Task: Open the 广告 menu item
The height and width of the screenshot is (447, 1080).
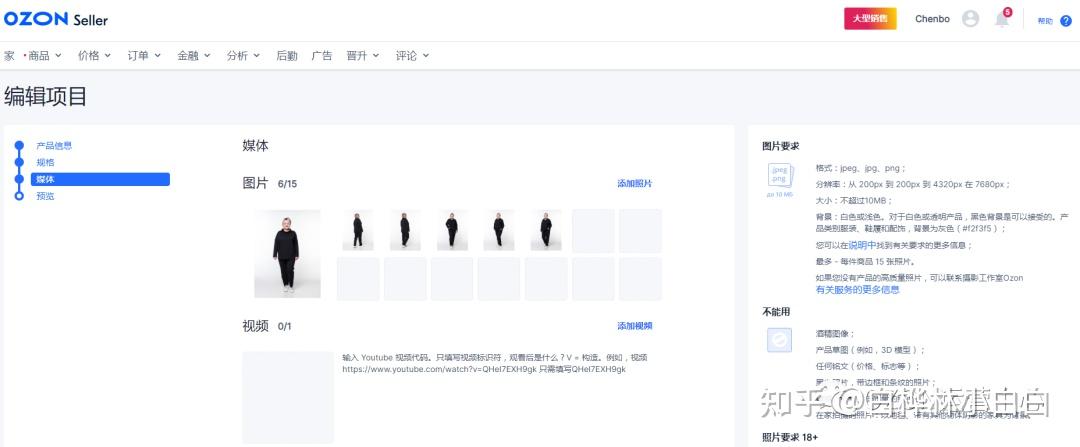Action: [x=322, y=56]
